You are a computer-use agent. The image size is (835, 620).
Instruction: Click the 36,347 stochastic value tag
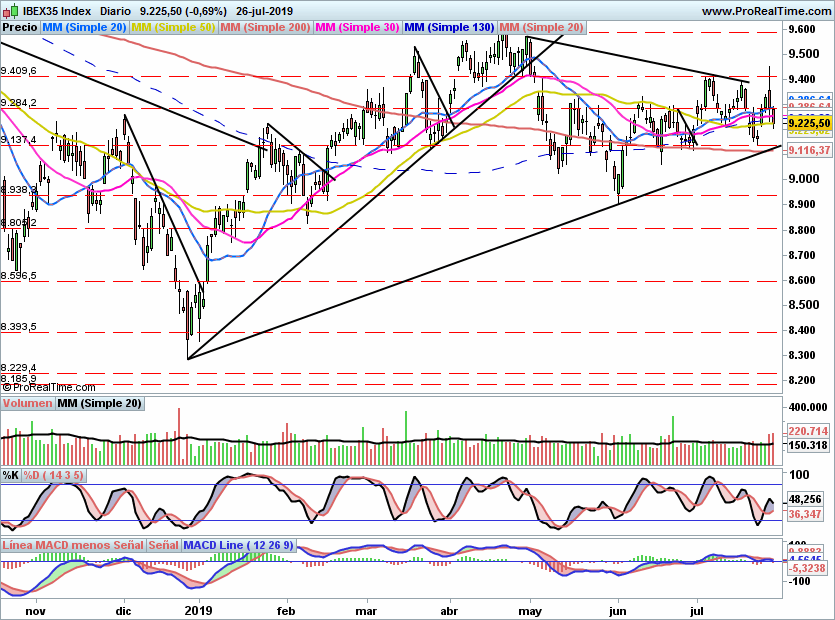805,514
